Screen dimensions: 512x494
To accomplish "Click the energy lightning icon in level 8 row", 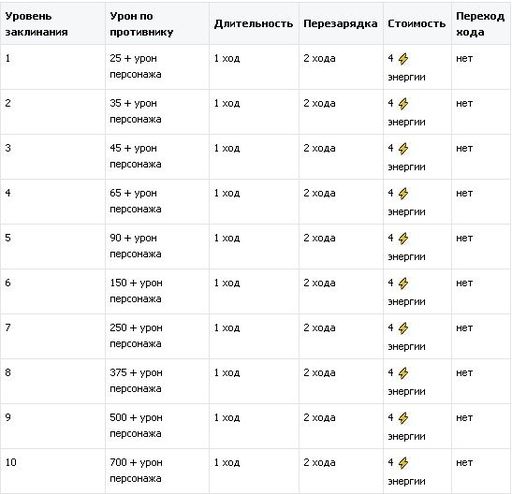I will 403,373.
